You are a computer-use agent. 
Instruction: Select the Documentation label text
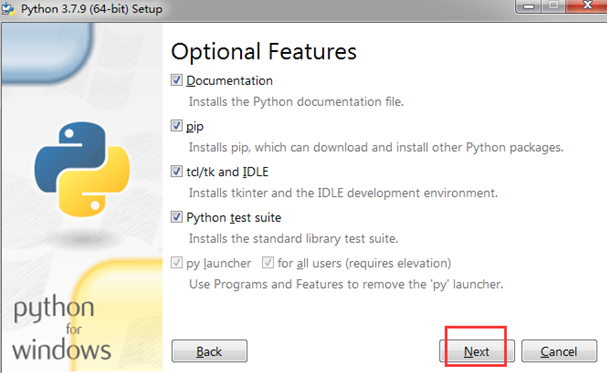(230, 80)
